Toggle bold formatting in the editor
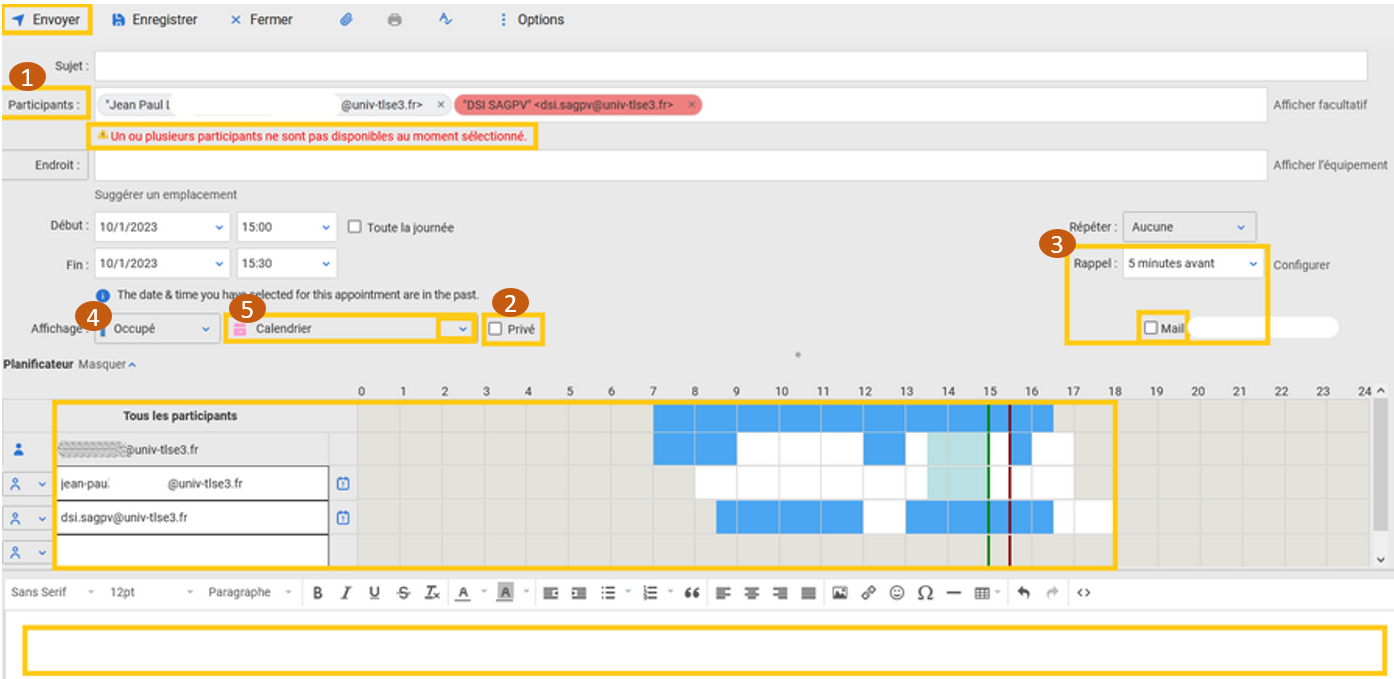 [317, 593]
